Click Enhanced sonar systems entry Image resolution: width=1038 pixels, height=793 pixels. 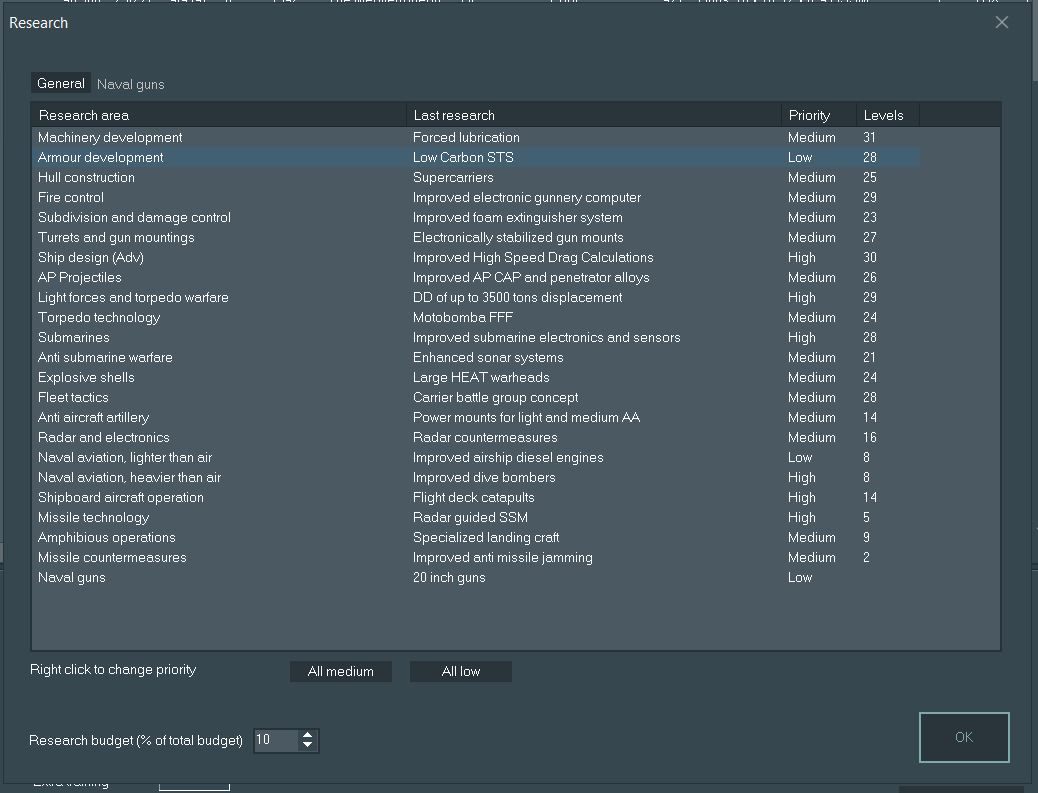coord(488,357)
